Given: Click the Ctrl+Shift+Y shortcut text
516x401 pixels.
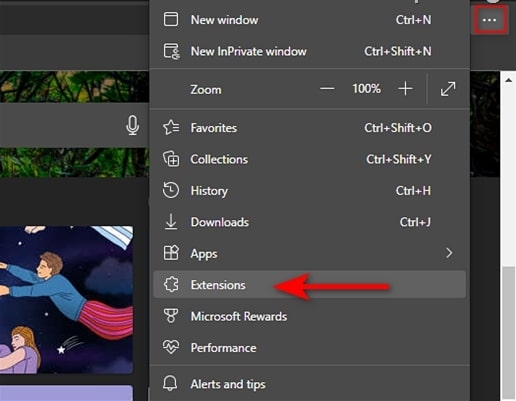Looking at the screenshot, I should 399,159.
